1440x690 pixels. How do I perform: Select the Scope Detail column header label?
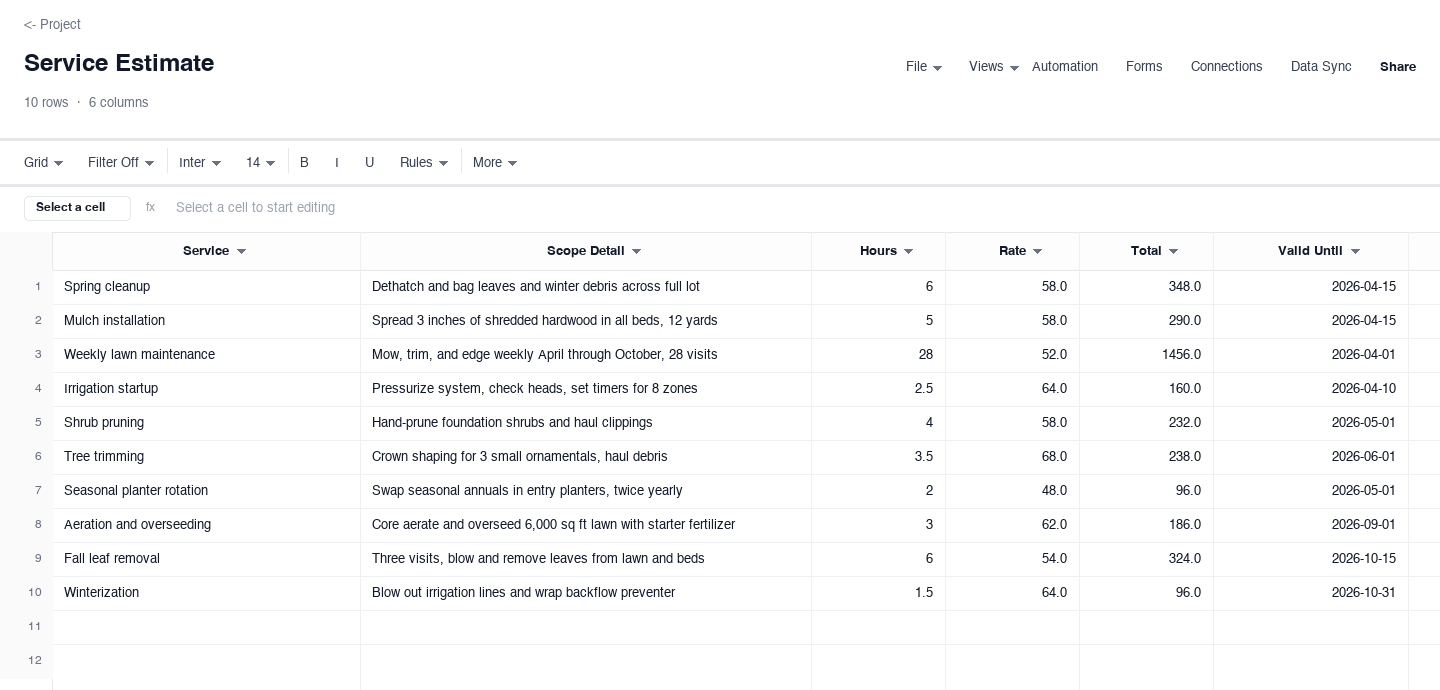(x=586, y=251)
